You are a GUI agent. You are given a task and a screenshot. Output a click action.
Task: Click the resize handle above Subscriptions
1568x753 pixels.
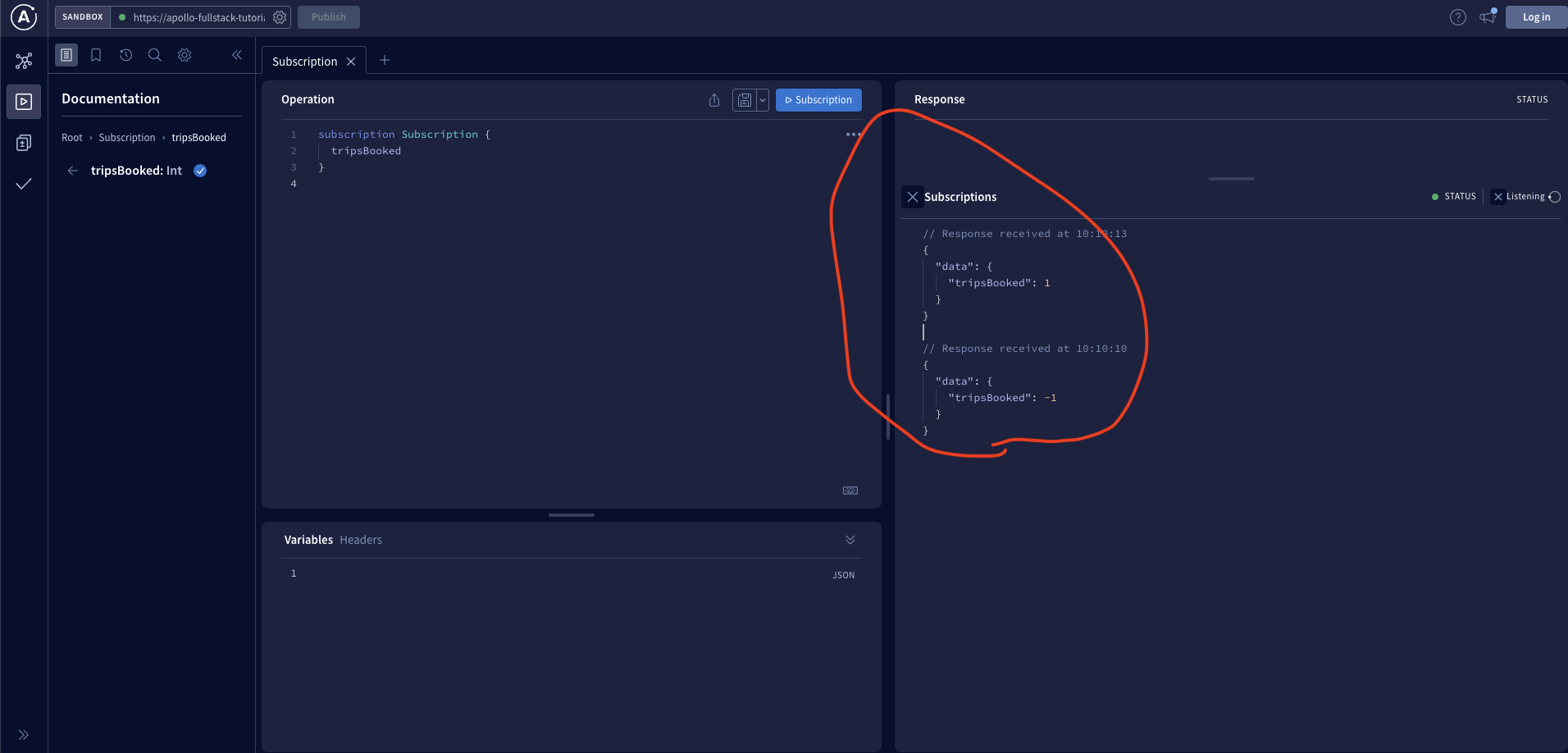[x=1231, y=179]
